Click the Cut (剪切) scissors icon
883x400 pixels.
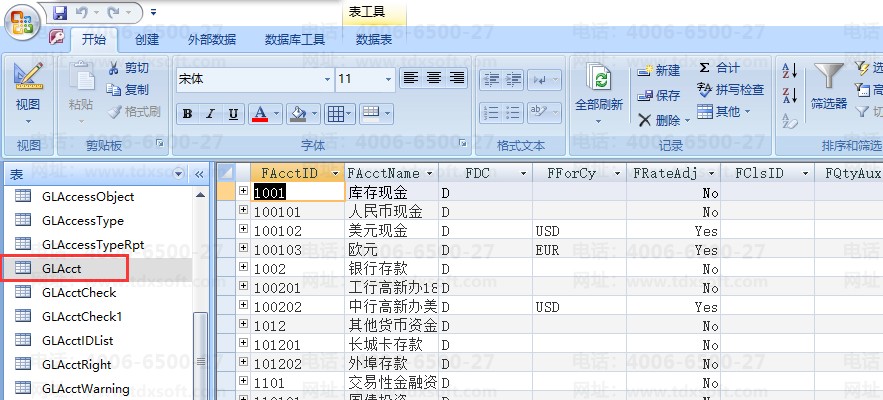113,68
